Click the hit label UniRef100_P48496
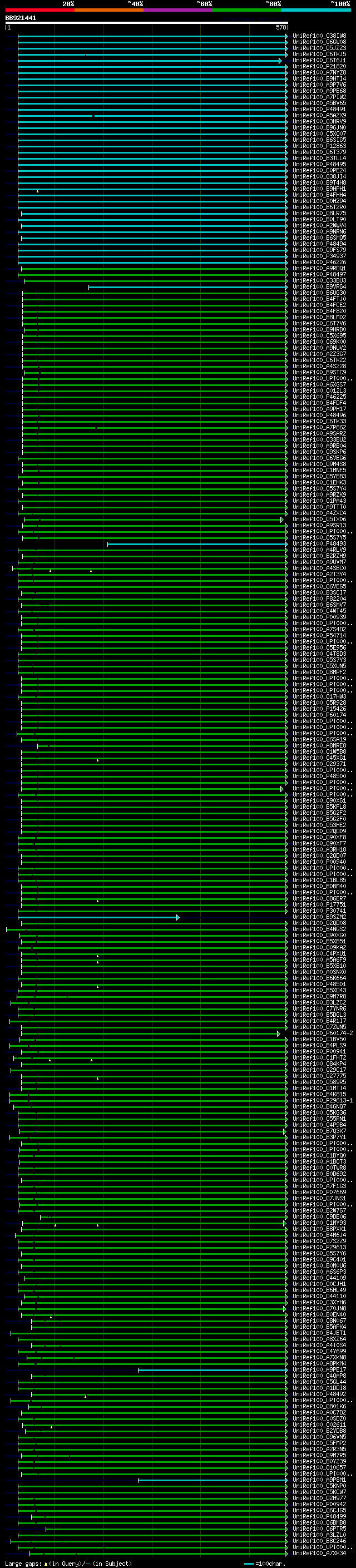Screen dimensions: 356x1568 tap(319, 415)
